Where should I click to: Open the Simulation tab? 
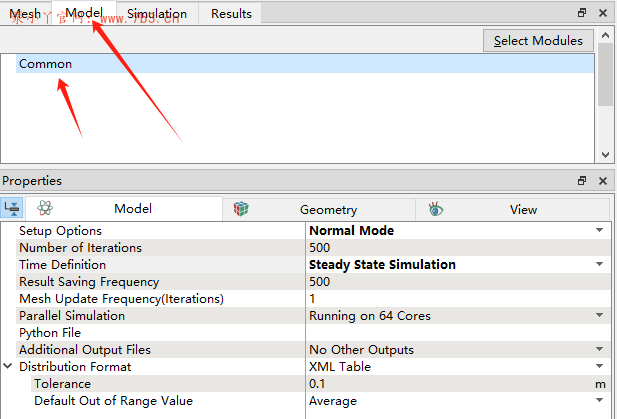156,14
